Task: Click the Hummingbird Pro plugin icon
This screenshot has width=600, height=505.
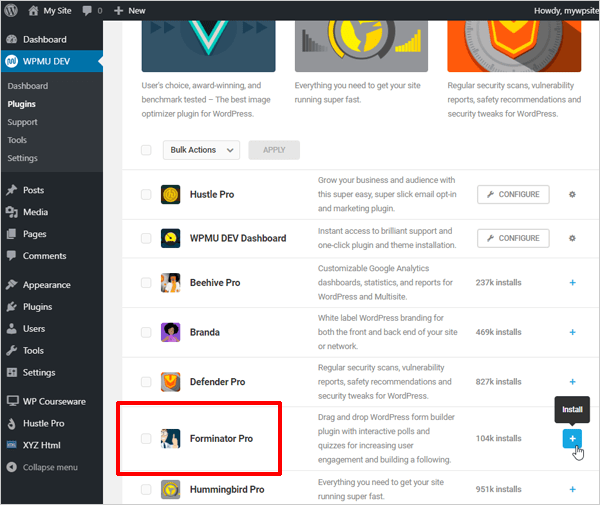Action: click(x=170, y=490)
